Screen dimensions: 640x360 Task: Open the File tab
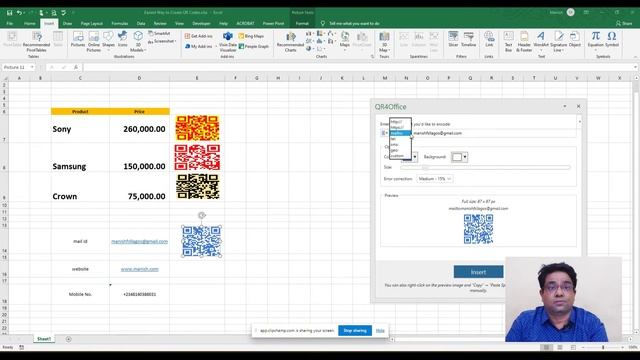(x=9, y=24)
